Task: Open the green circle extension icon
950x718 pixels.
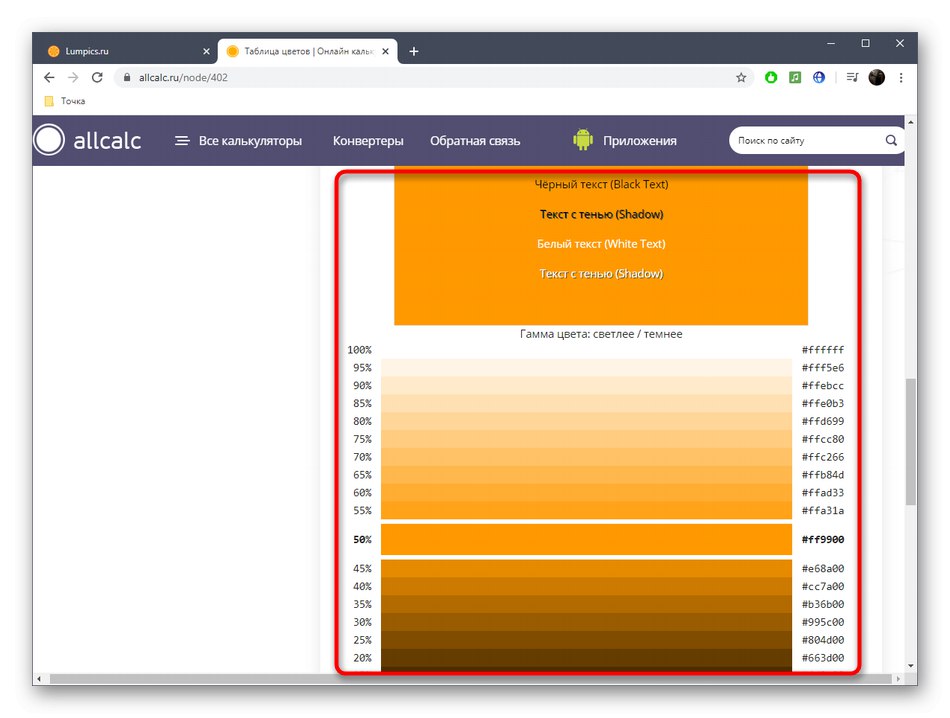Action: pyautogui.click(x=771, y=78)
